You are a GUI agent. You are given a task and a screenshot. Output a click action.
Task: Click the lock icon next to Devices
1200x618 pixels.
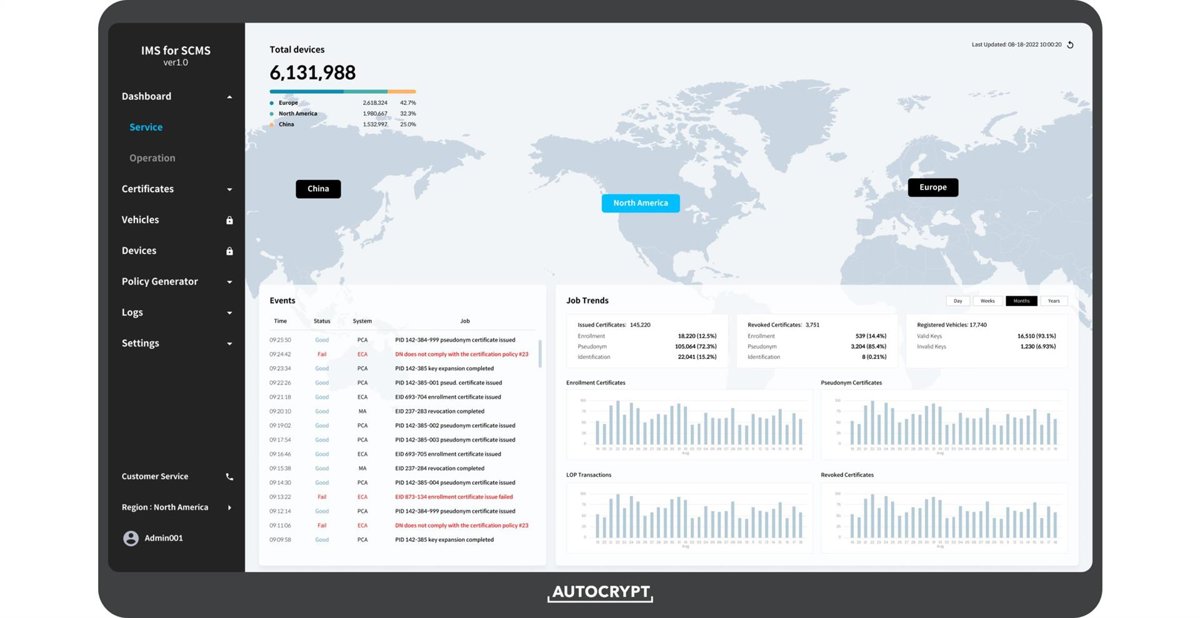[x=229, y=251]
